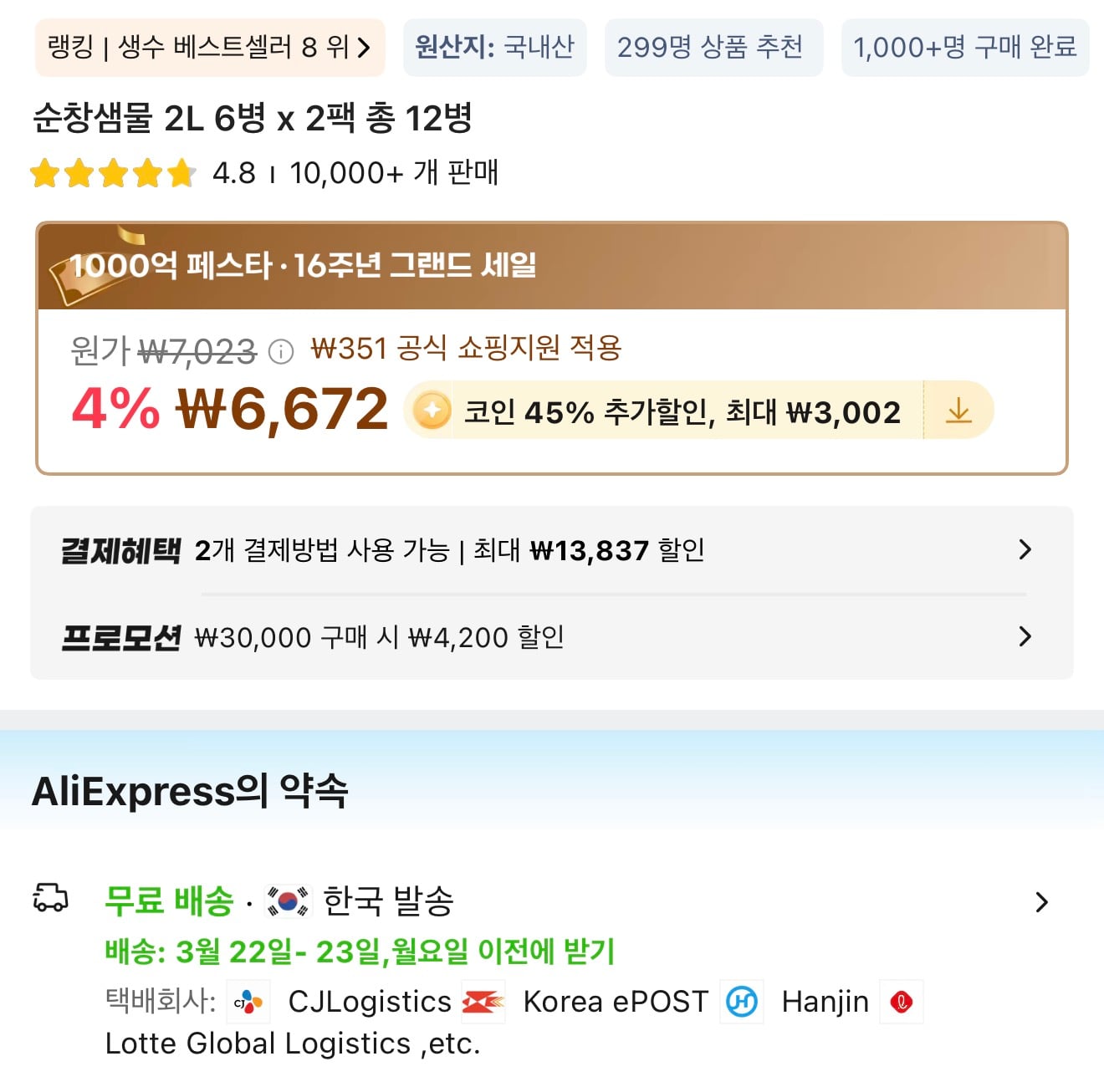Click the 1000억 페스타 sale banner
The height and width of the screenshot is (1092, 1104).
[552, 266]
